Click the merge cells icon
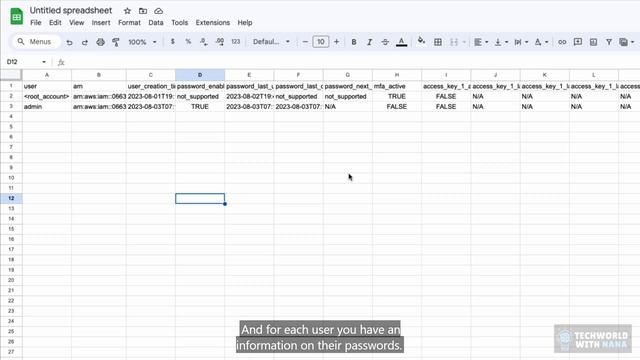Screen dimensions: 640x360 tap(453, 42)
